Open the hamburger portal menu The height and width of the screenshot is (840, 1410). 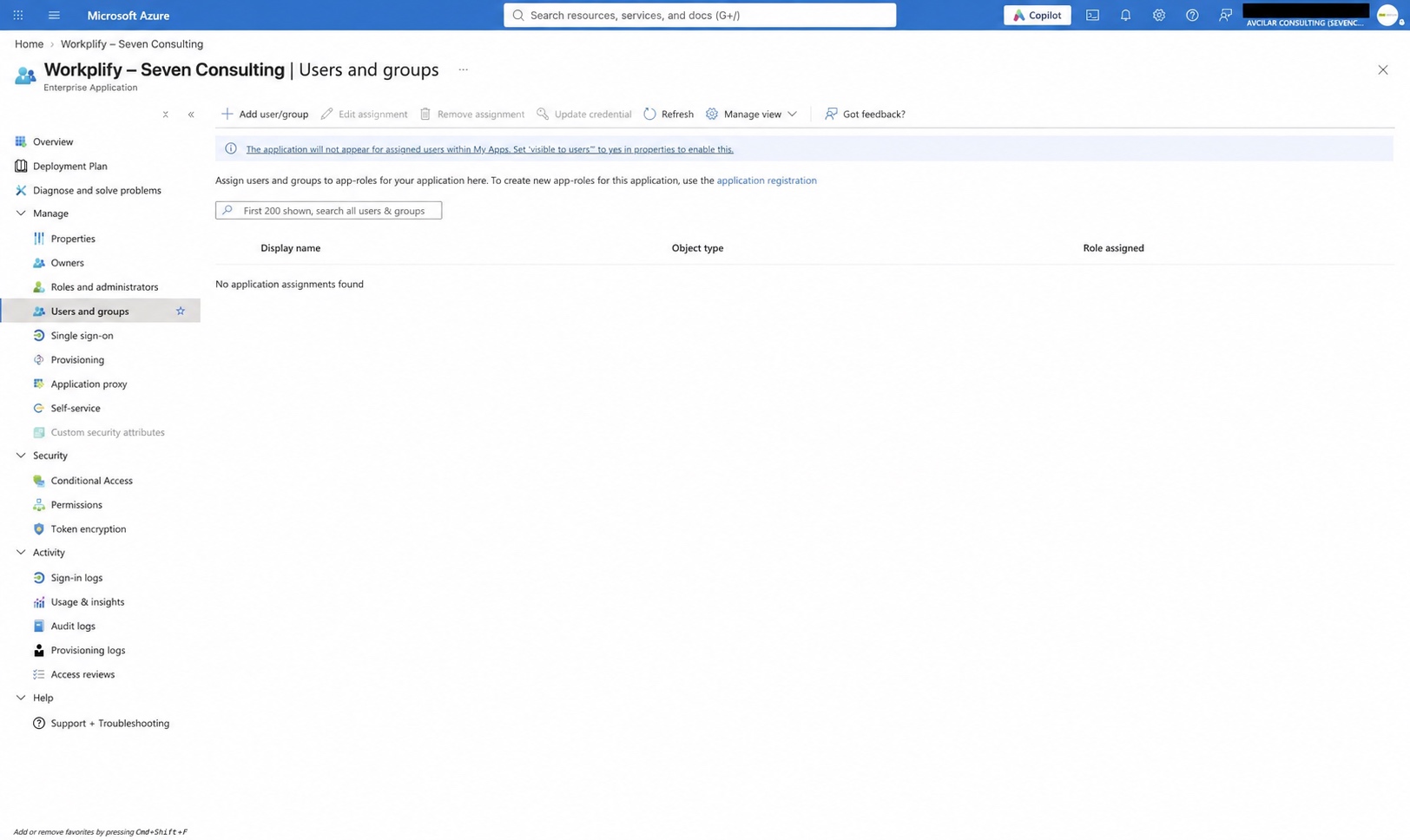54,15
